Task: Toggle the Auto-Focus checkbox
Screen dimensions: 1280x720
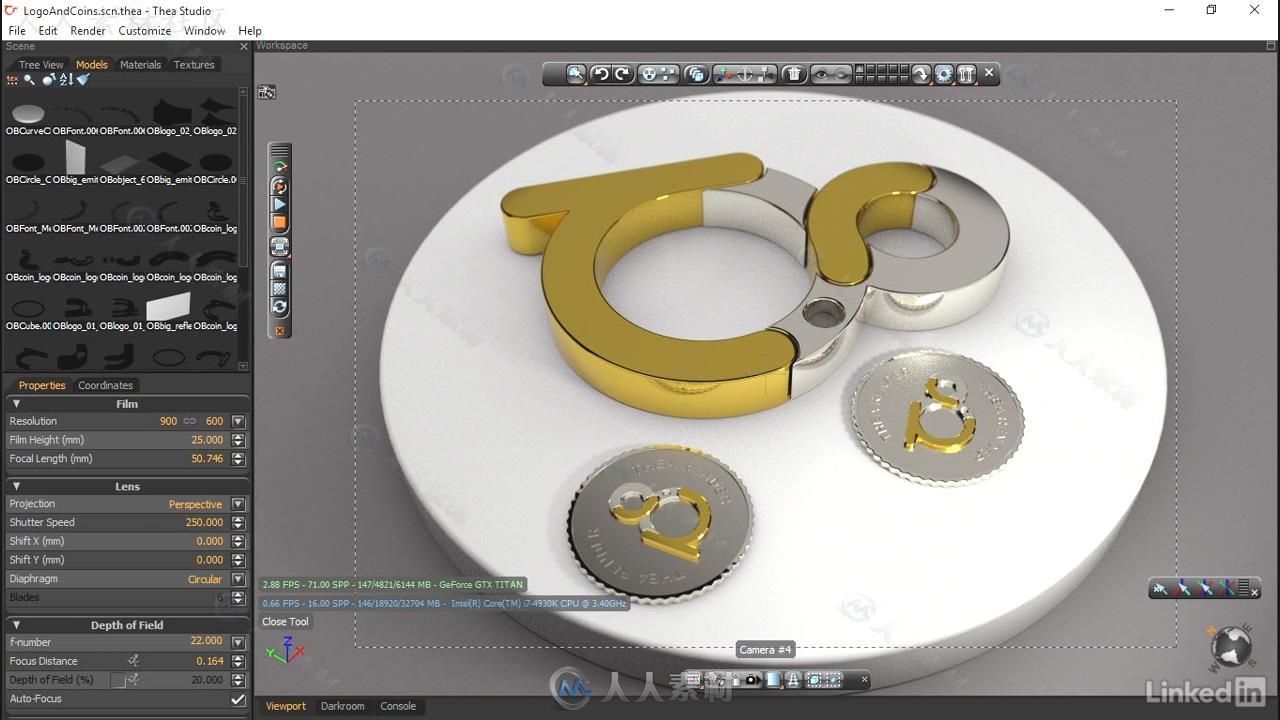Action: (238, 699)
